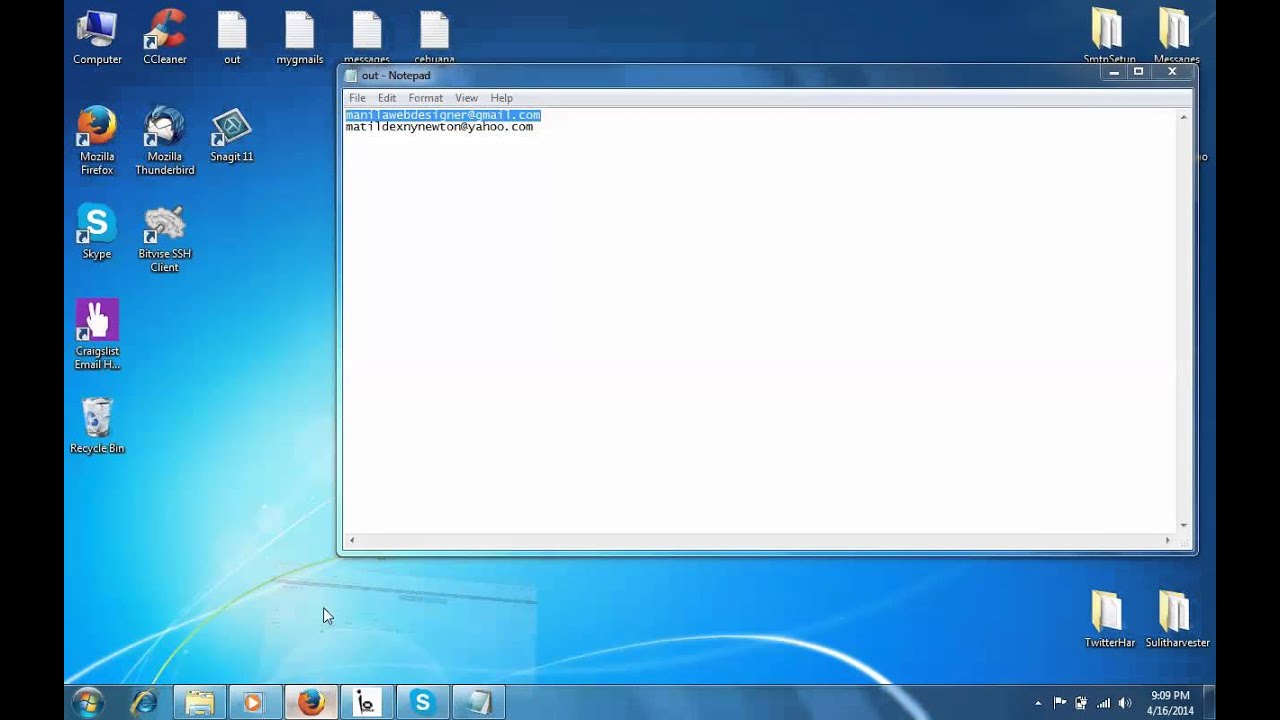1280x720 pixels.
Task: Click the matildexnynewton@yahoo.com text line
Action: (x=439, y=127)
